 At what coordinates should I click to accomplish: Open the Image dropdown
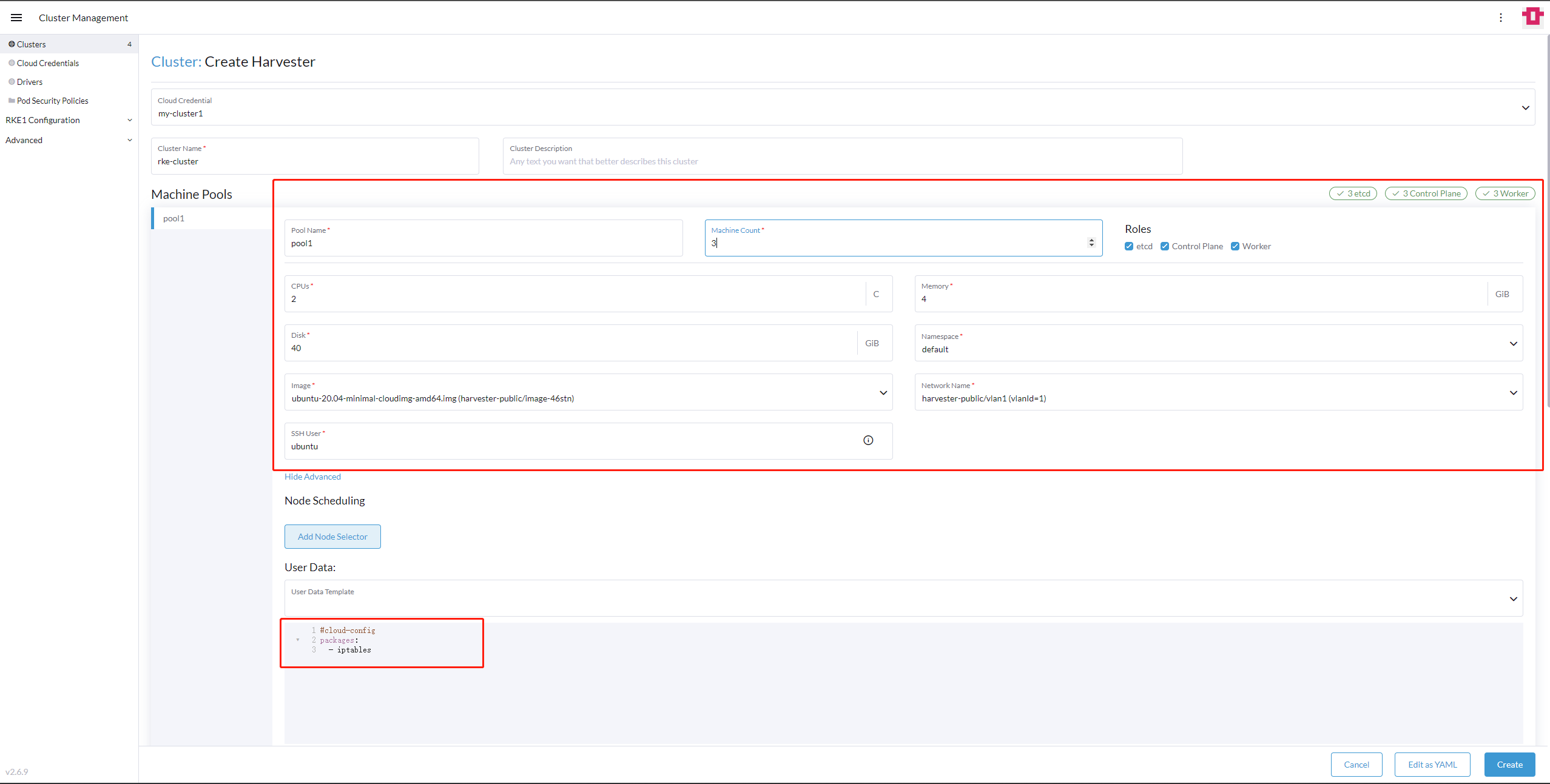pos(588,392)
